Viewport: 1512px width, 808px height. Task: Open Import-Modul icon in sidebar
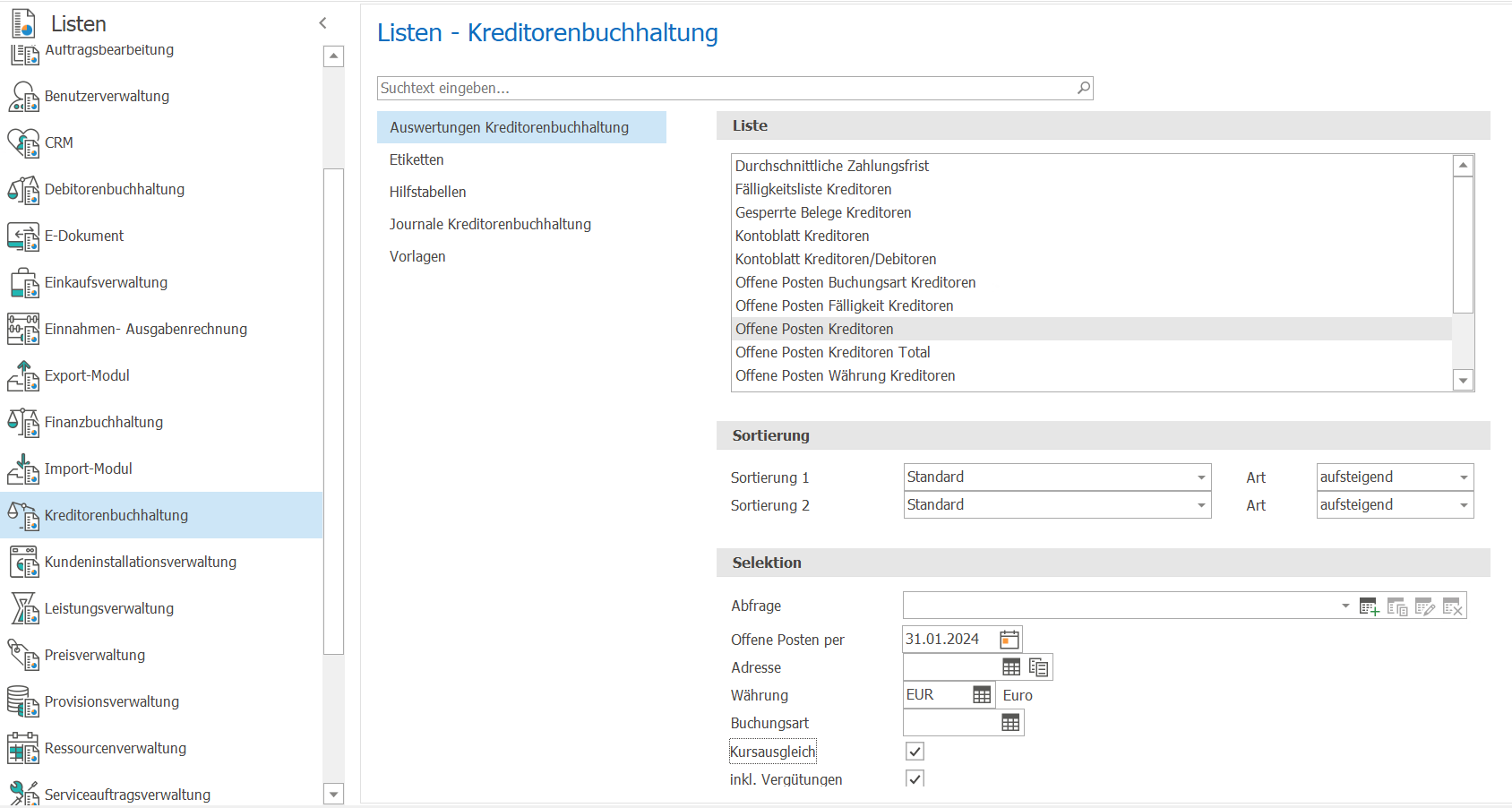point(23,469)
